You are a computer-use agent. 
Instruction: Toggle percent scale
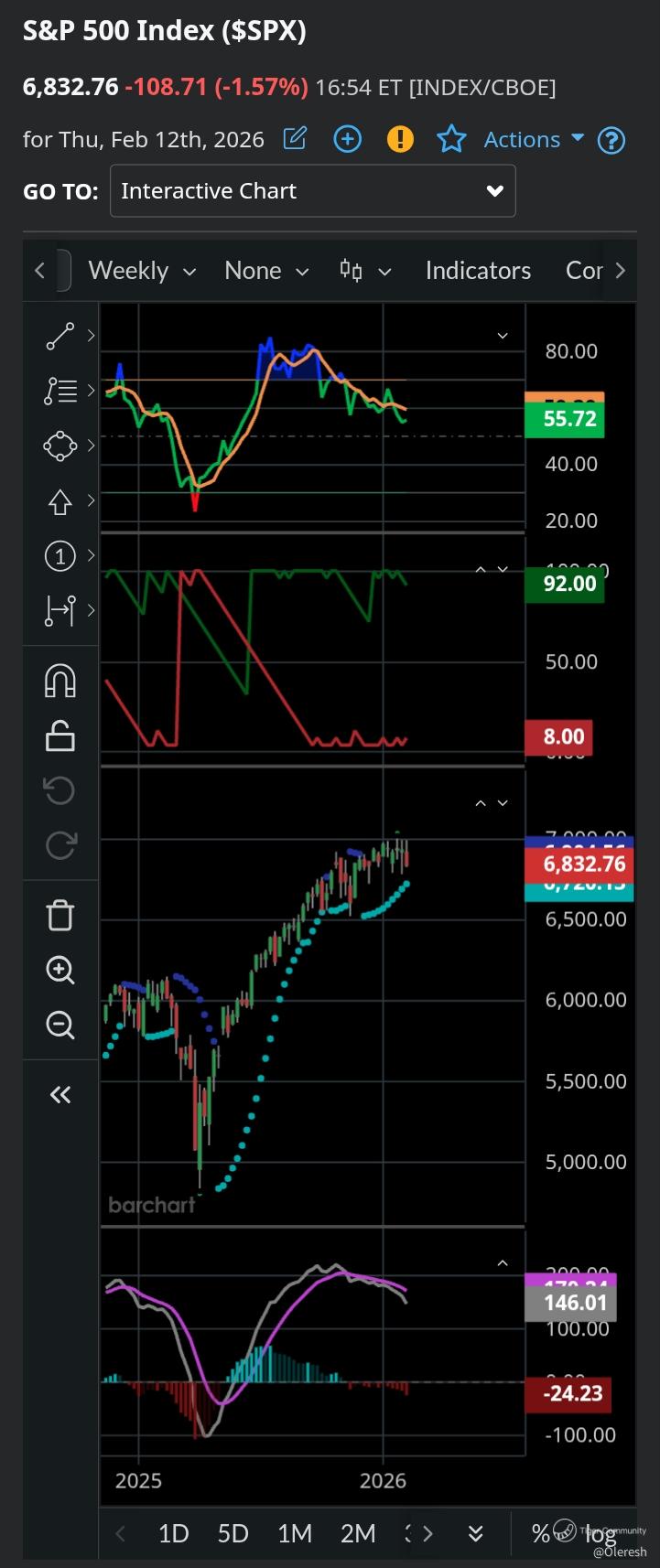540,1533
